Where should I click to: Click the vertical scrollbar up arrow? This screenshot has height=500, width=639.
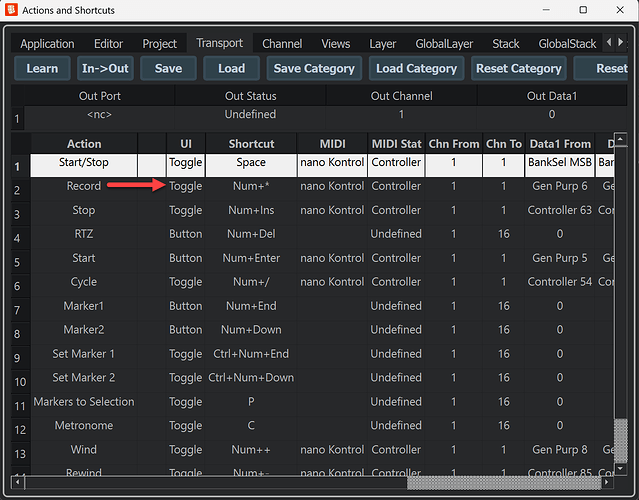point(620,140)
